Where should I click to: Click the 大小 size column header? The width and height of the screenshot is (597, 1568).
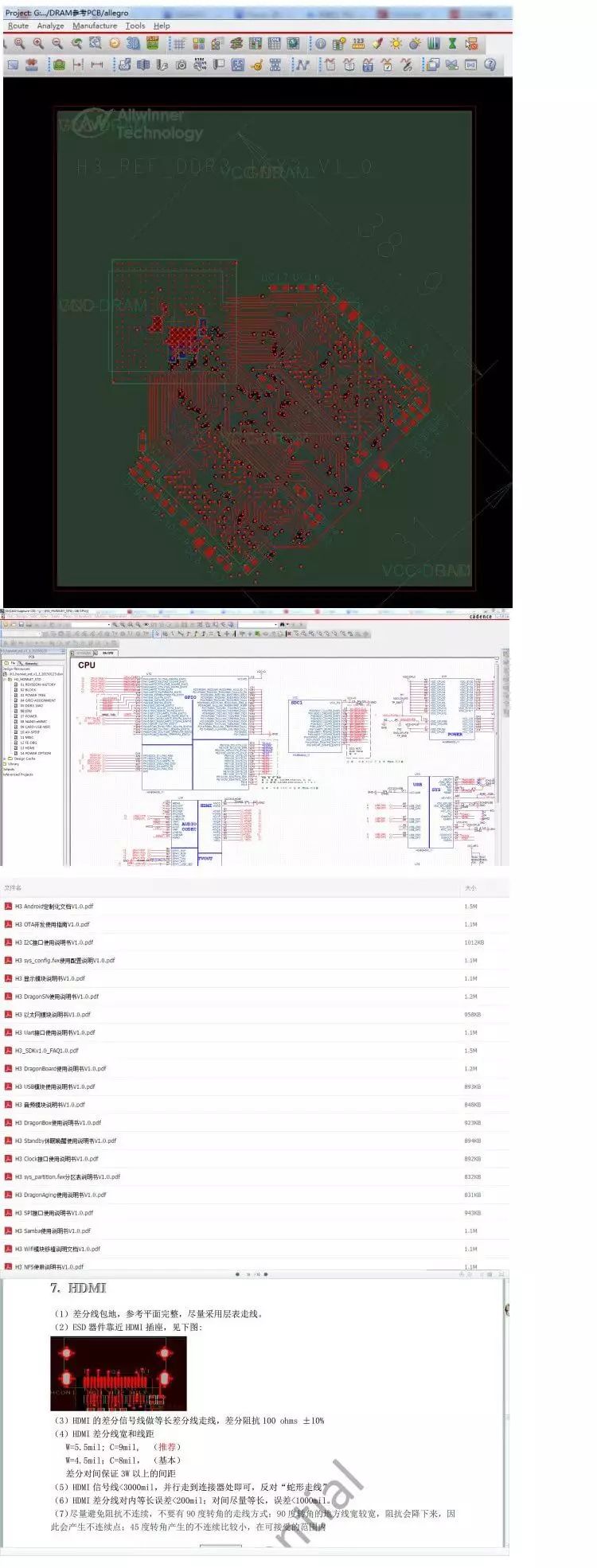(470, 887)
